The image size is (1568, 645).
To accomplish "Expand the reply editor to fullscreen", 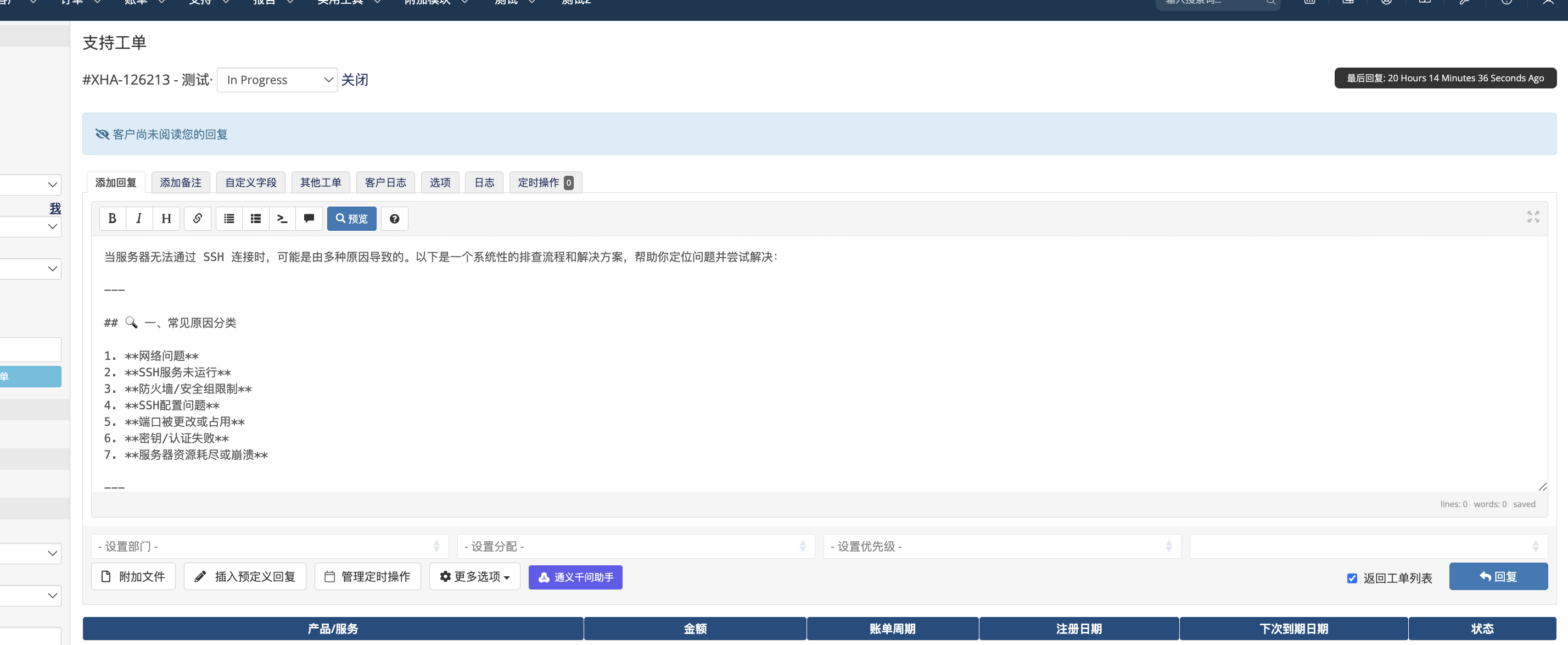I will click(1533, 216).
